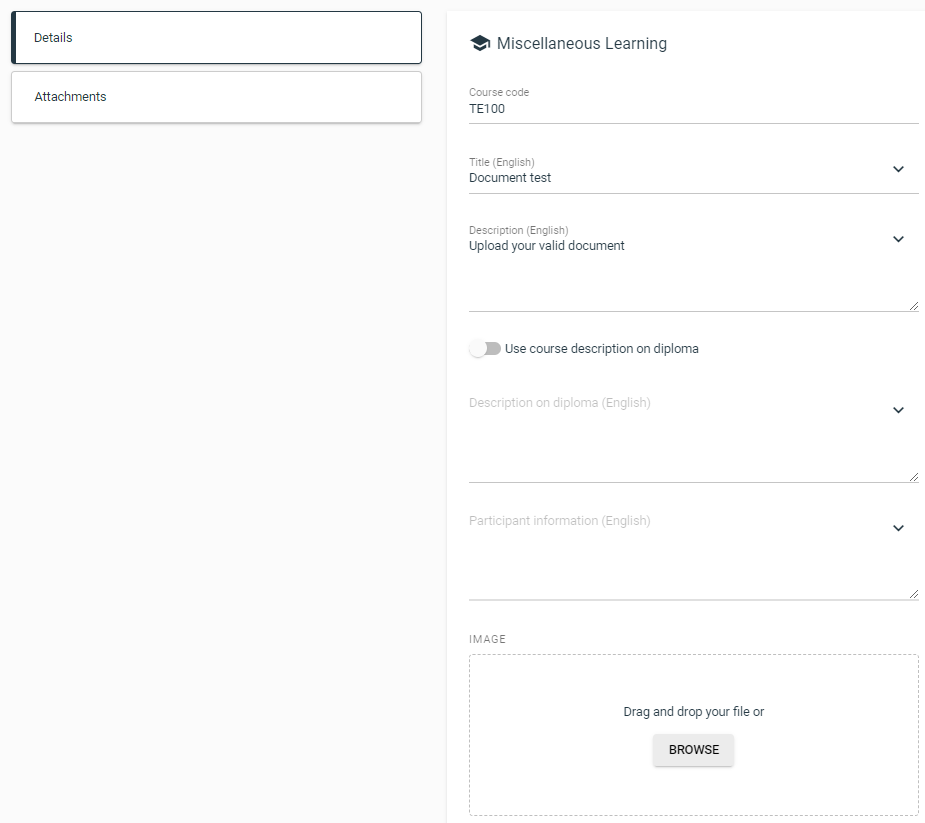The image size is (925, 823).
Task: Click the Use course description on diploma label
Action: tap(602, 349)
